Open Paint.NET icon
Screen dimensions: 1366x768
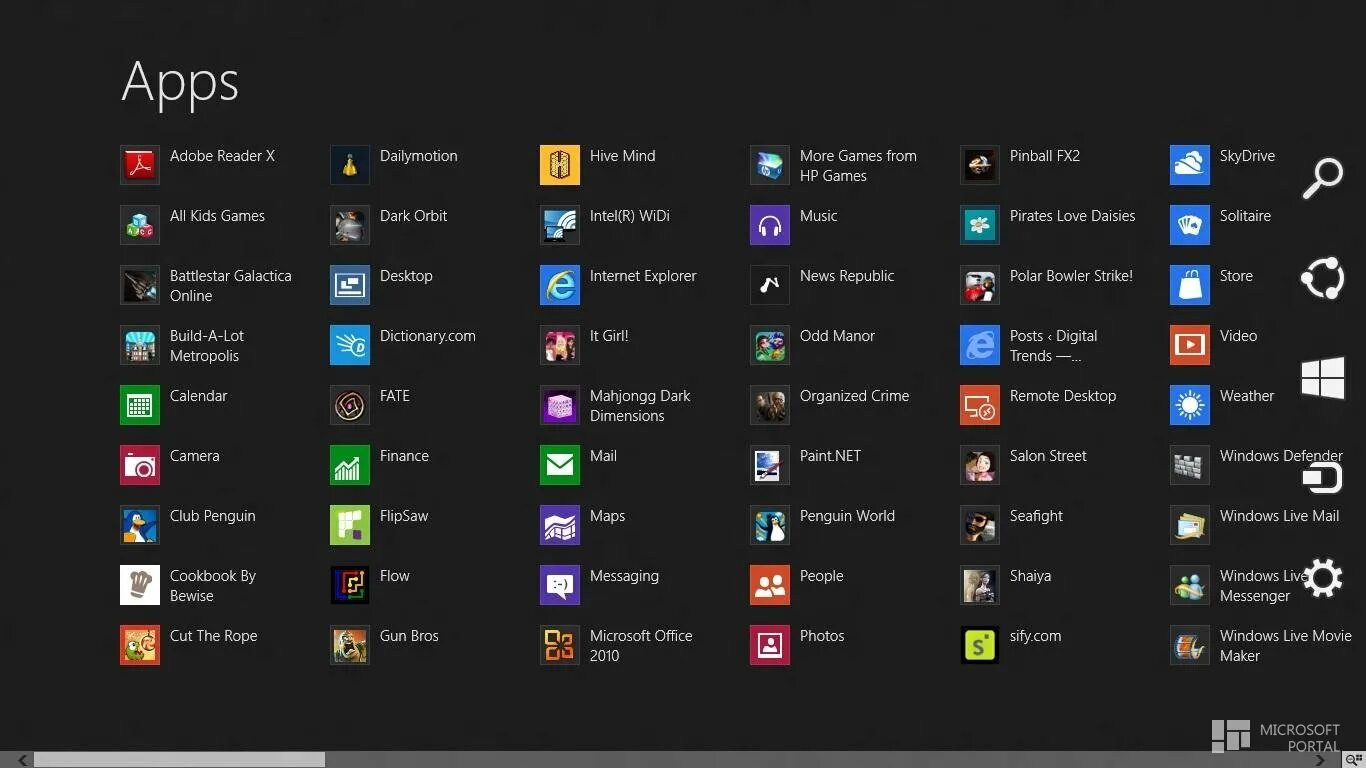click(x=770, y=465)
